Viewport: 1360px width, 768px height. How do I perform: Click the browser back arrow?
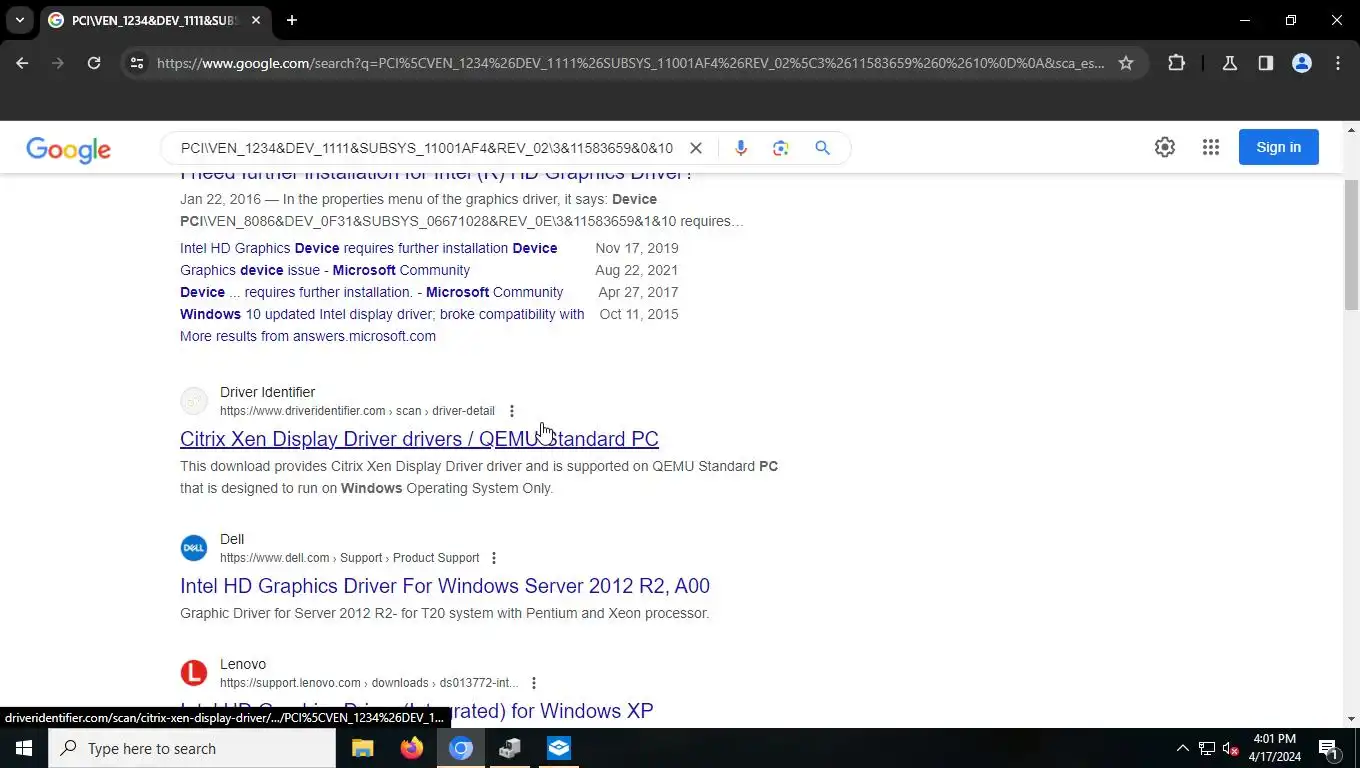pos(22,63)
